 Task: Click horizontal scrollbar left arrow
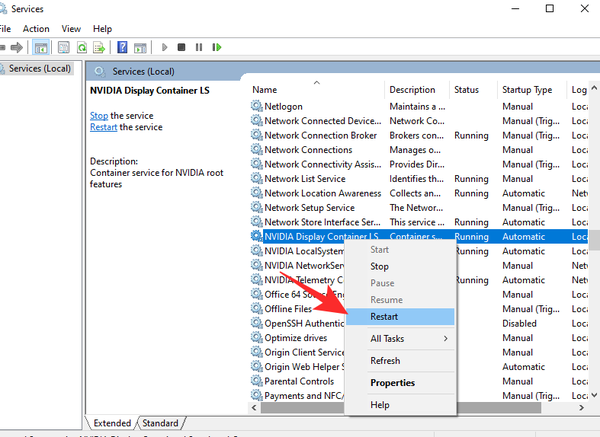(x=254, y=408)
